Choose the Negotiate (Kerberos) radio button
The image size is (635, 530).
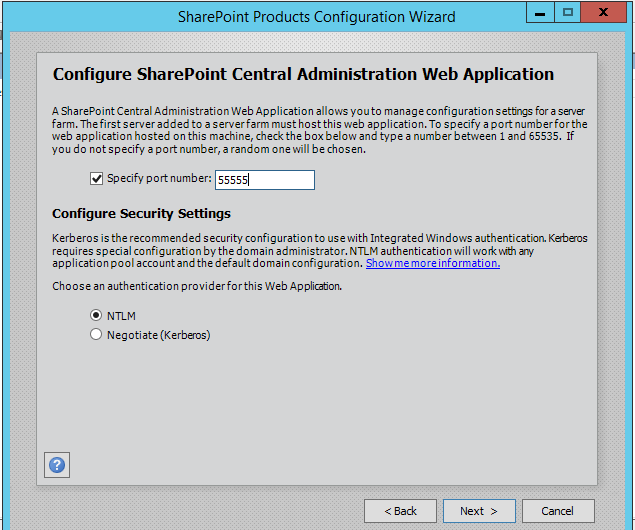96,334
